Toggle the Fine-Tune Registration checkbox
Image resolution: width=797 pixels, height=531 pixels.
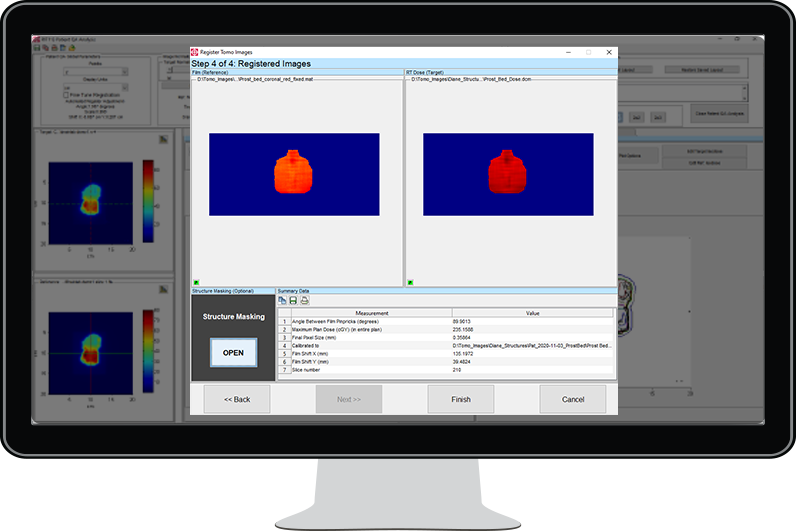pos(64,94)
